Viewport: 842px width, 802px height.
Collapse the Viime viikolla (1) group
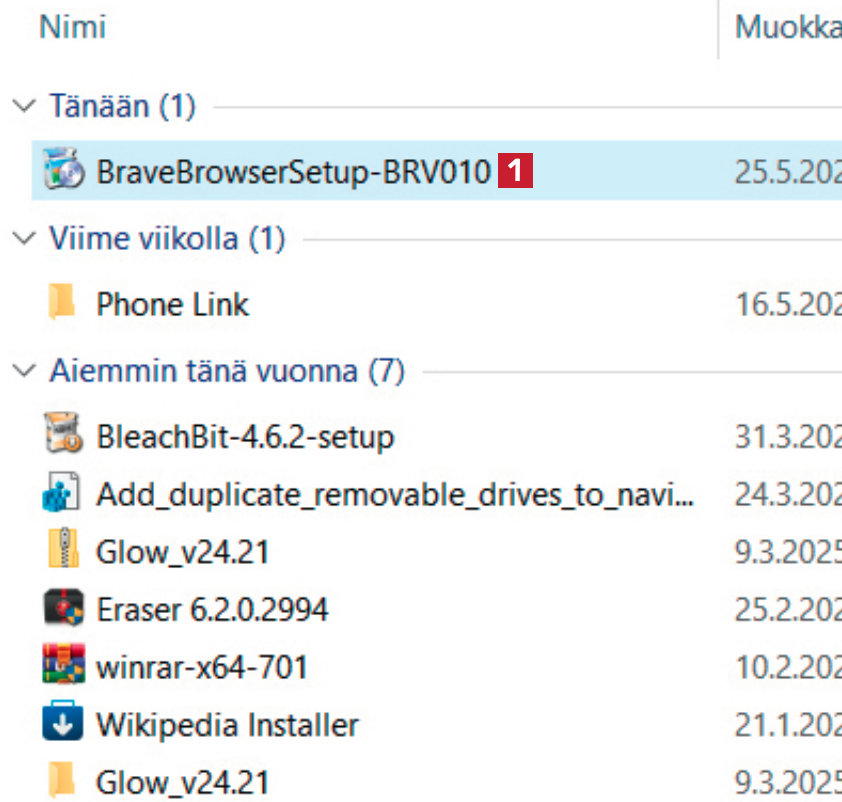tap(24, 238)
